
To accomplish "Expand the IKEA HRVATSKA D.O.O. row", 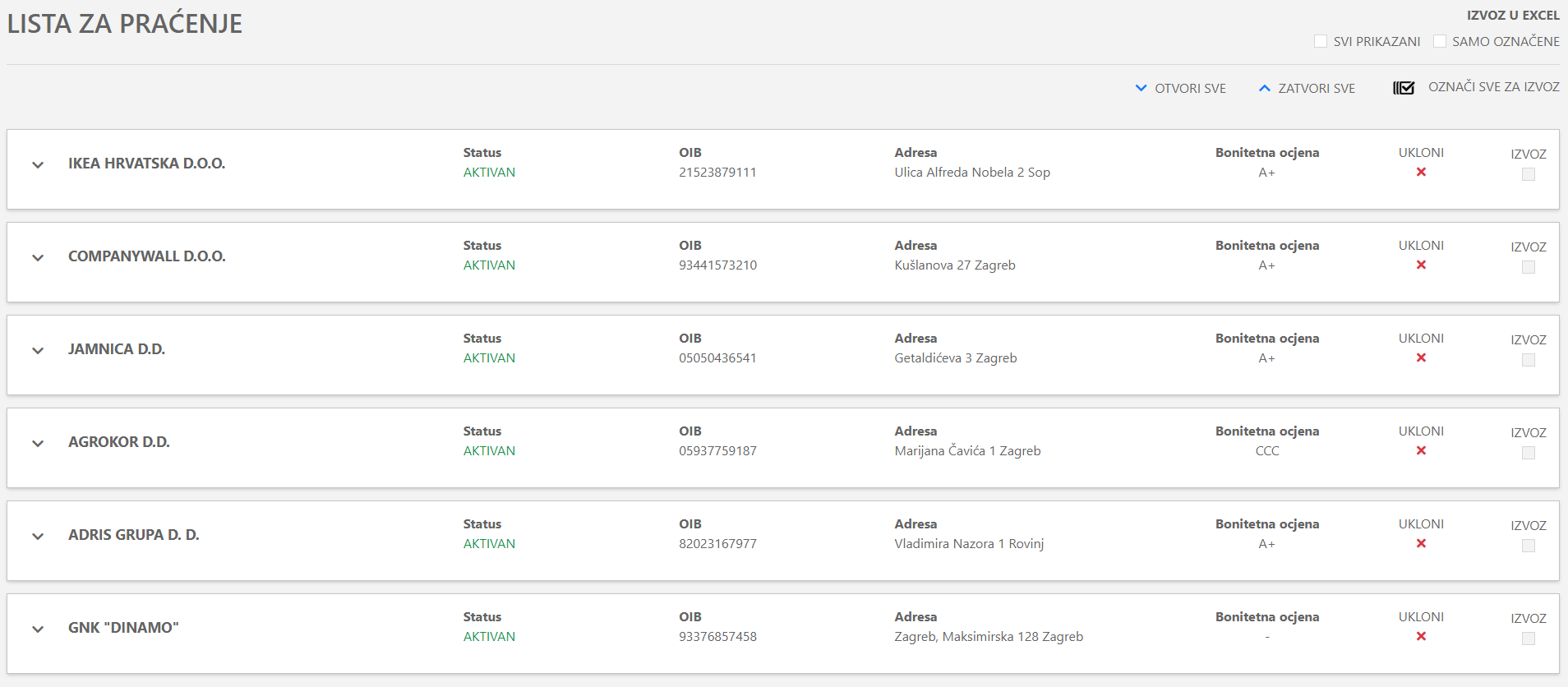I will pos(38,165).
